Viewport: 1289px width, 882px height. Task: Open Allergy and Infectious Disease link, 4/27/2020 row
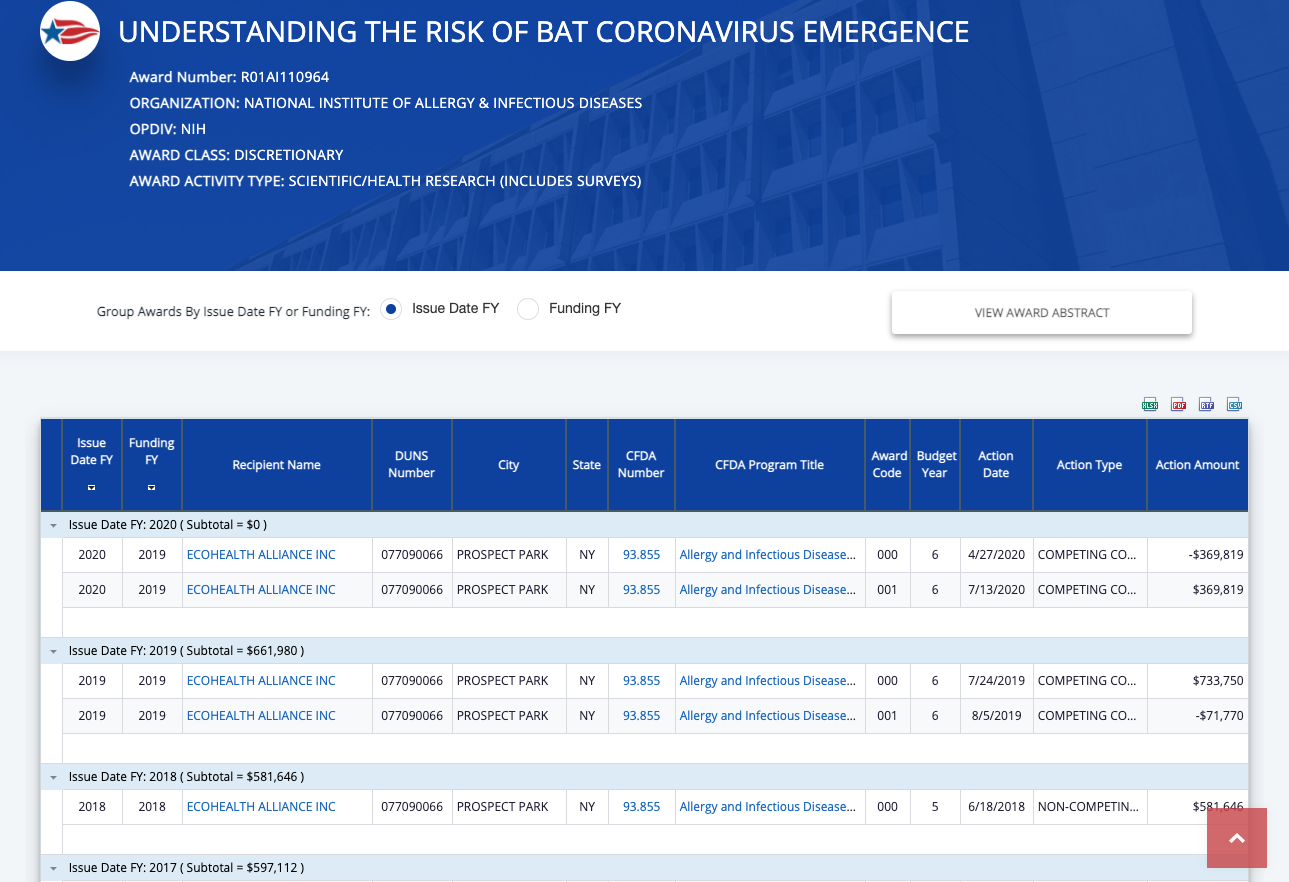[x=768, y=555]
